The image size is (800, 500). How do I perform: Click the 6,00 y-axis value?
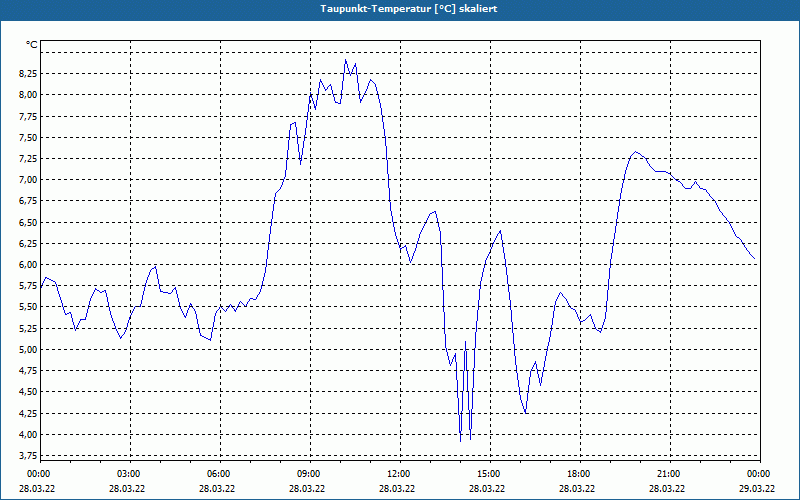(x=28, y=264)
